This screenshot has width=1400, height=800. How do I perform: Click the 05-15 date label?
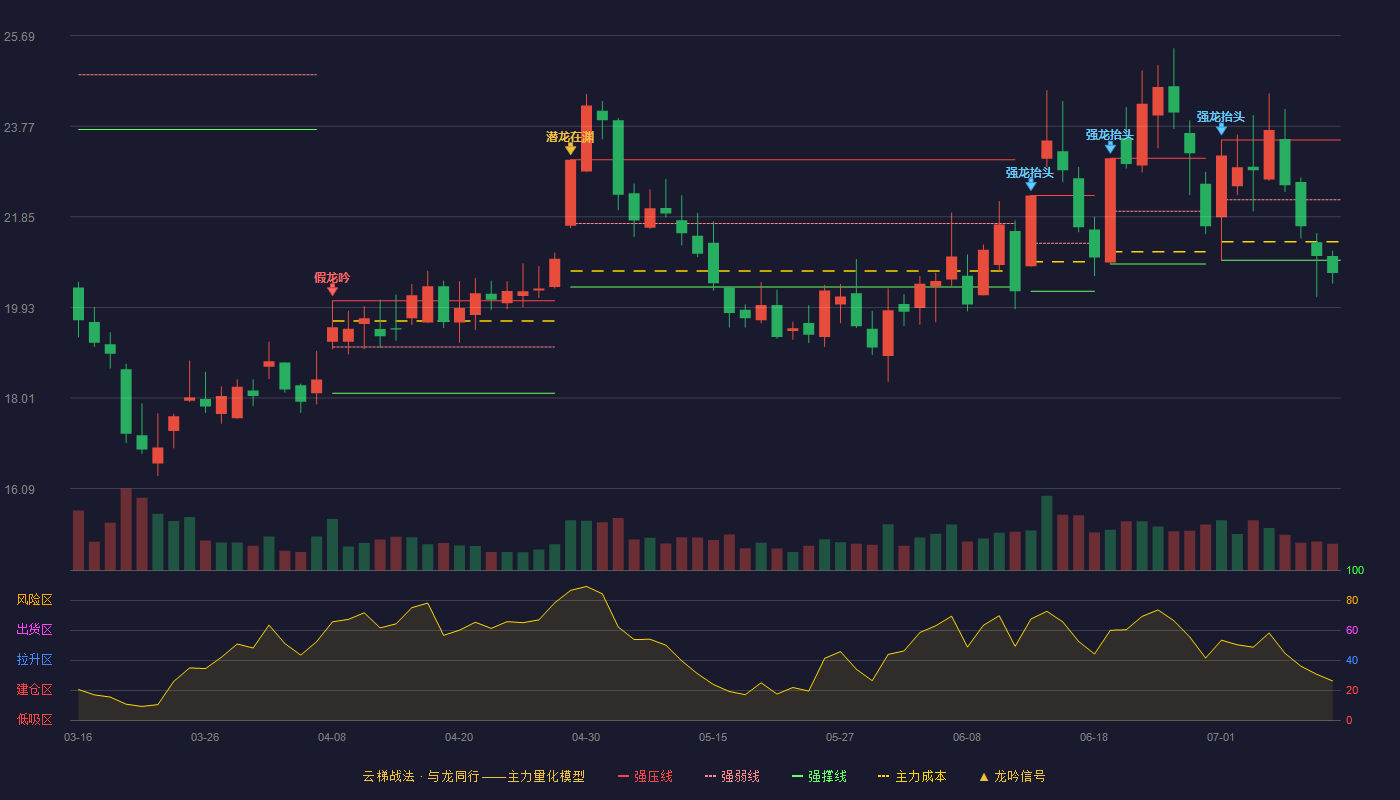click(x=713, y=737)
